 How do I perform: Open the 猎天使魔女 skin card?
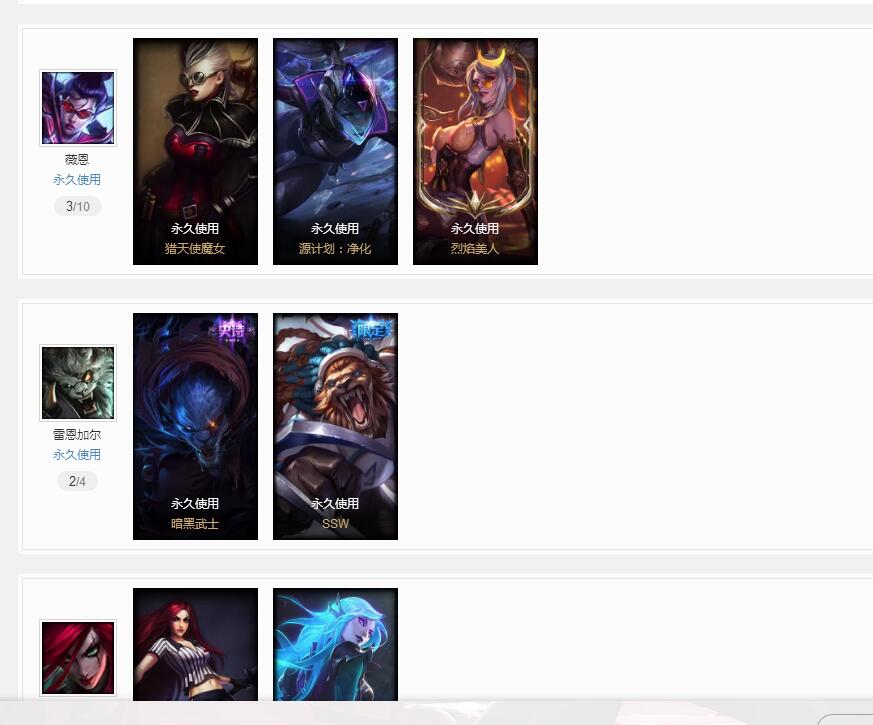point(195,151)
